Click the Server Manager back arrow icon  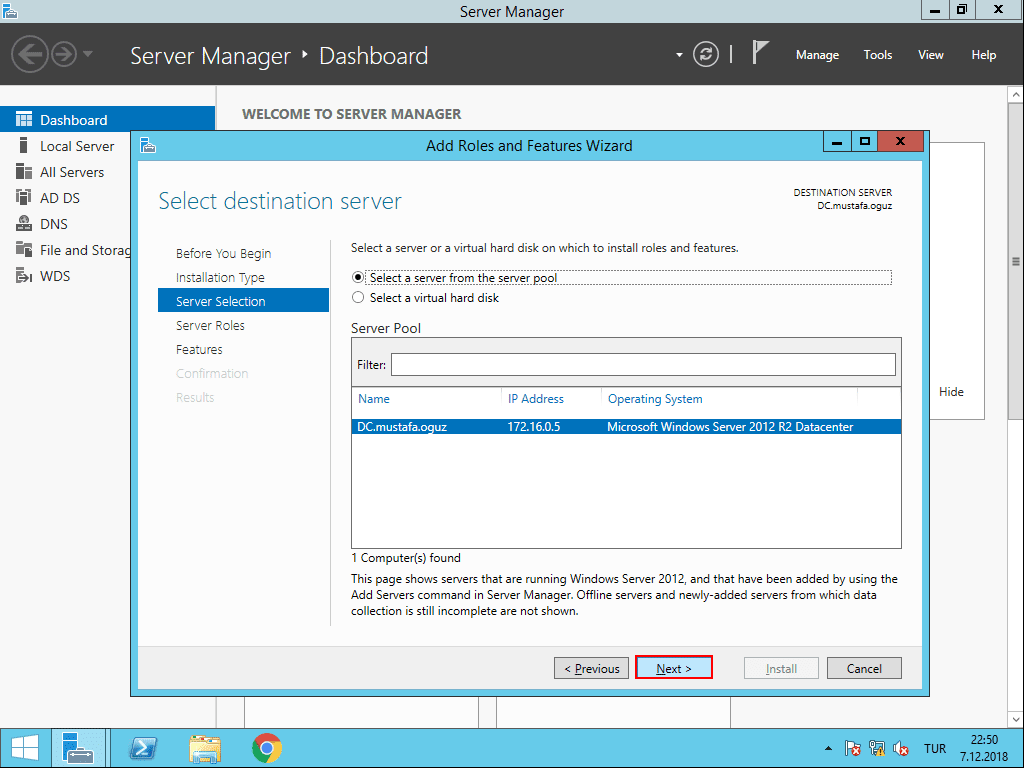[x=30, y=54]
